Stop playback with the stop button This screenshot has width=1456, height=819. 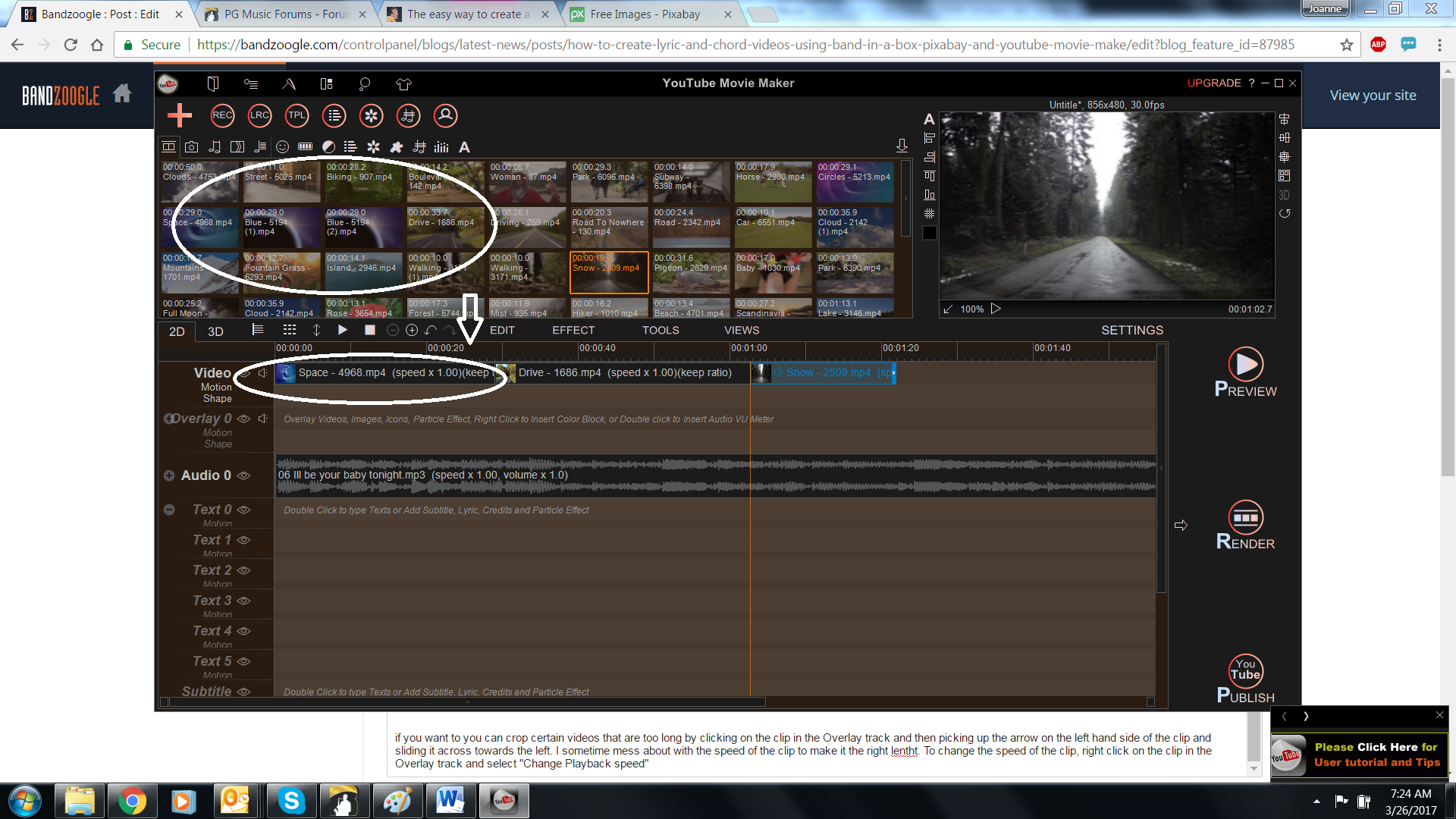point(370,330)
